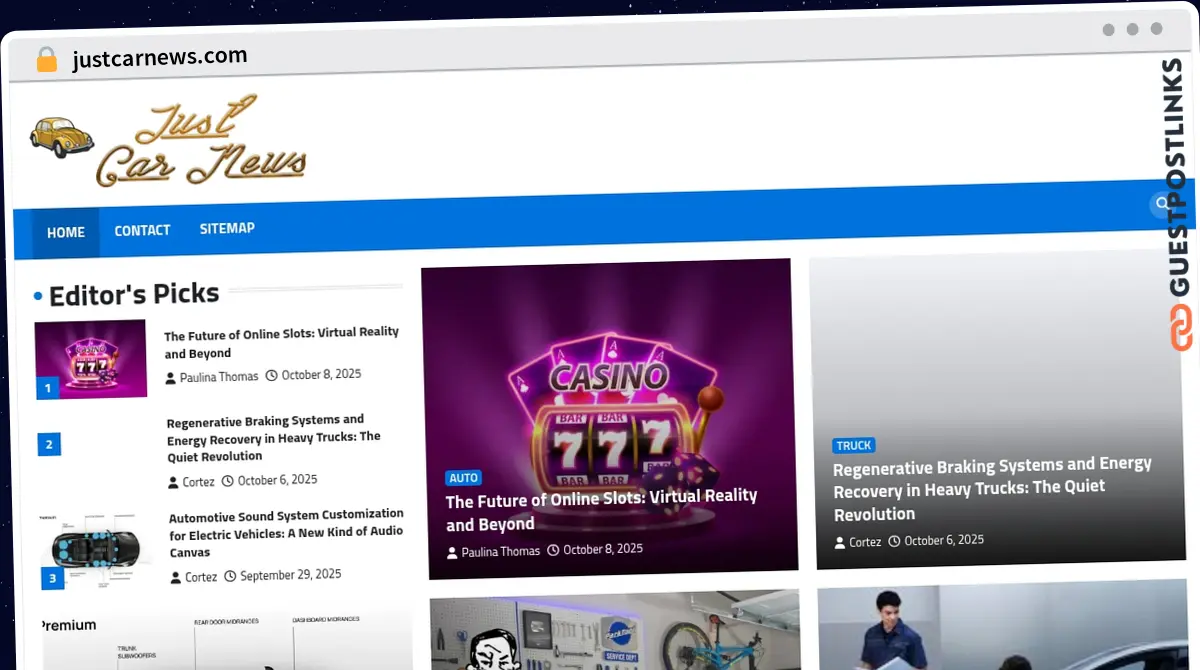Click the Just Car News logo text
Screen dimensions: 1200x670
[200, 143]
